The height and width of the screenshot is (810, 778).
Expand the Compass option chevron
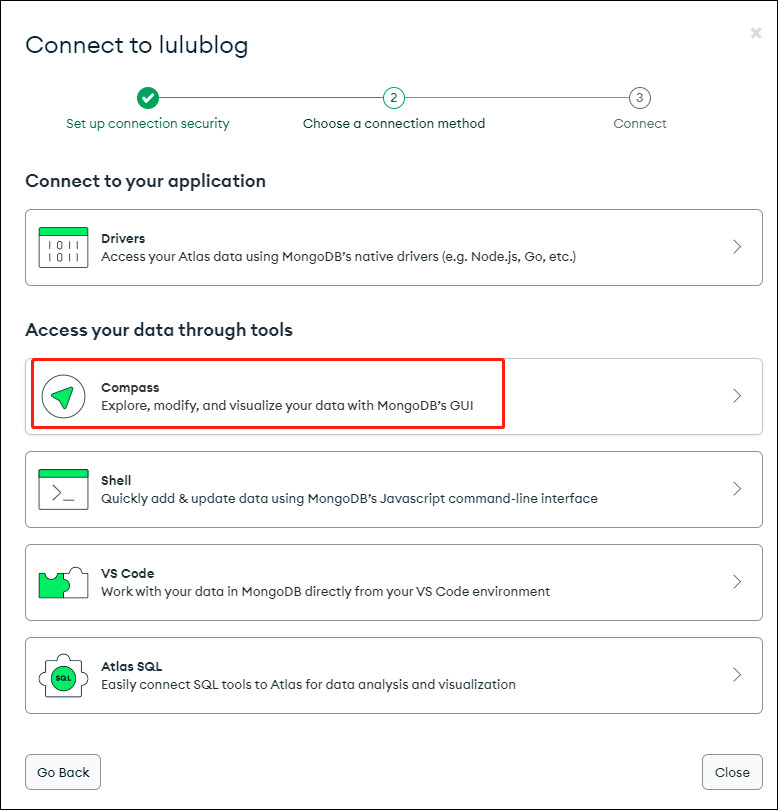(x=737, y=396)
